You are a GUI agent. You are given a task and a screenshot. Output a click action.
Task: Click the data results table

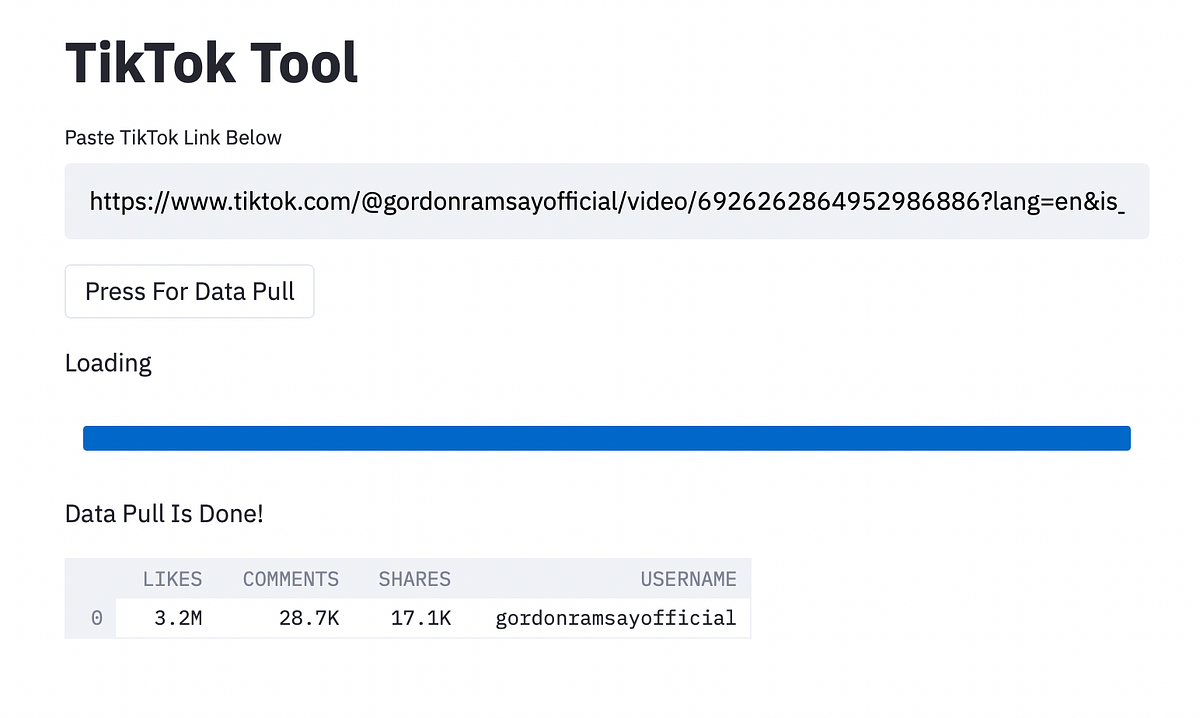coord(407,598)
